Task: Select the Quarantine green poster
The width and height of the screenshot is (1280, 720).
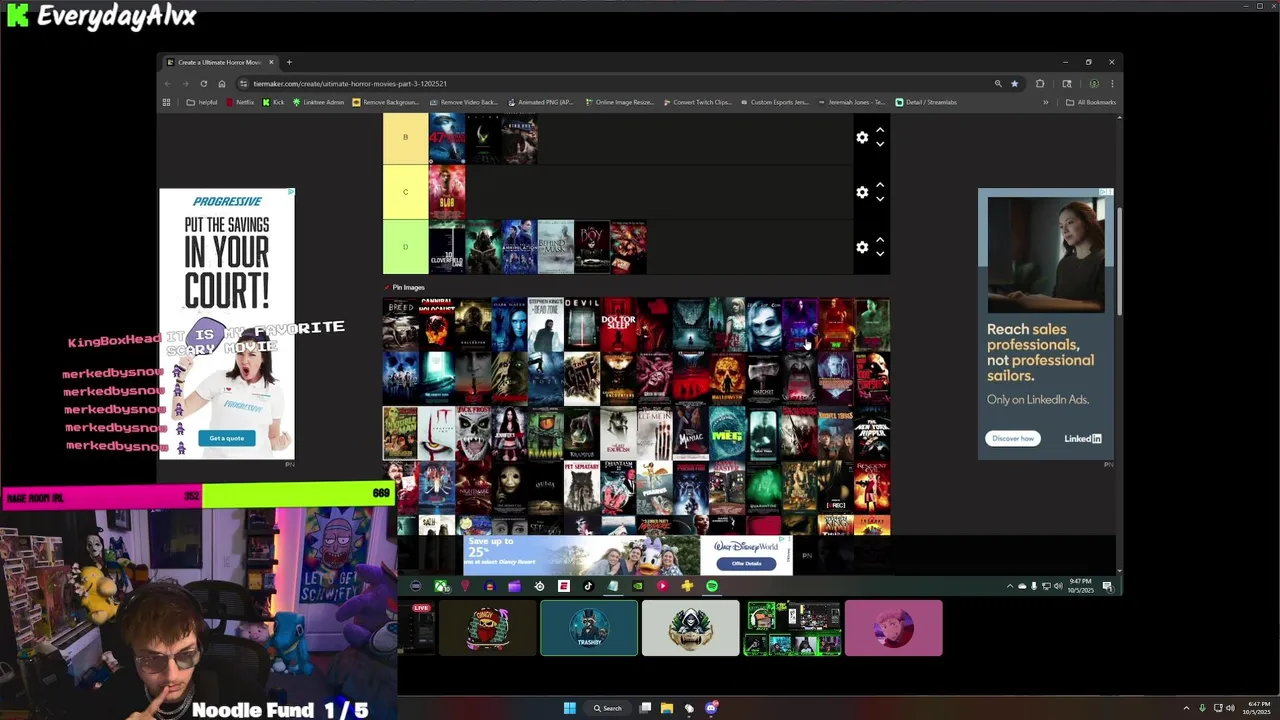Action: pos(763,486)
